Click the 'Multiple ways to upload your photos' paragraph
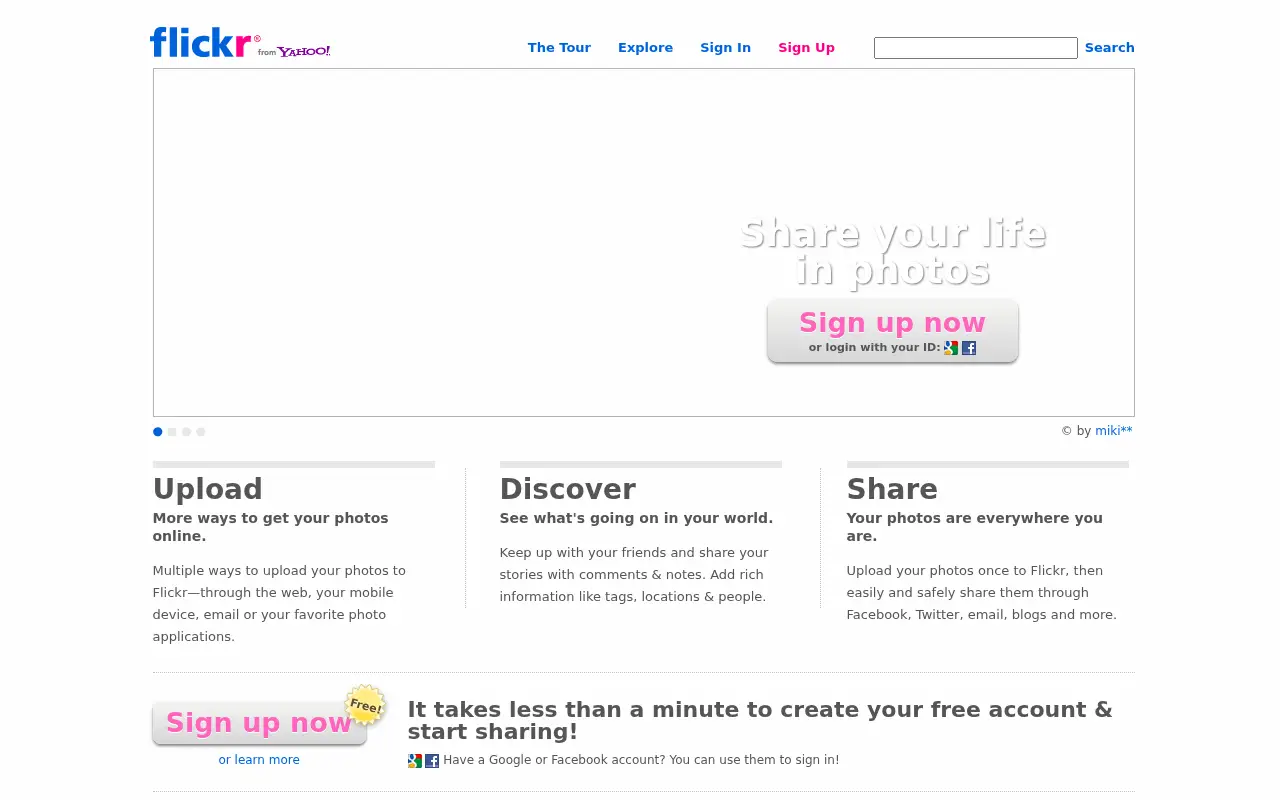 tap(279, 604)
